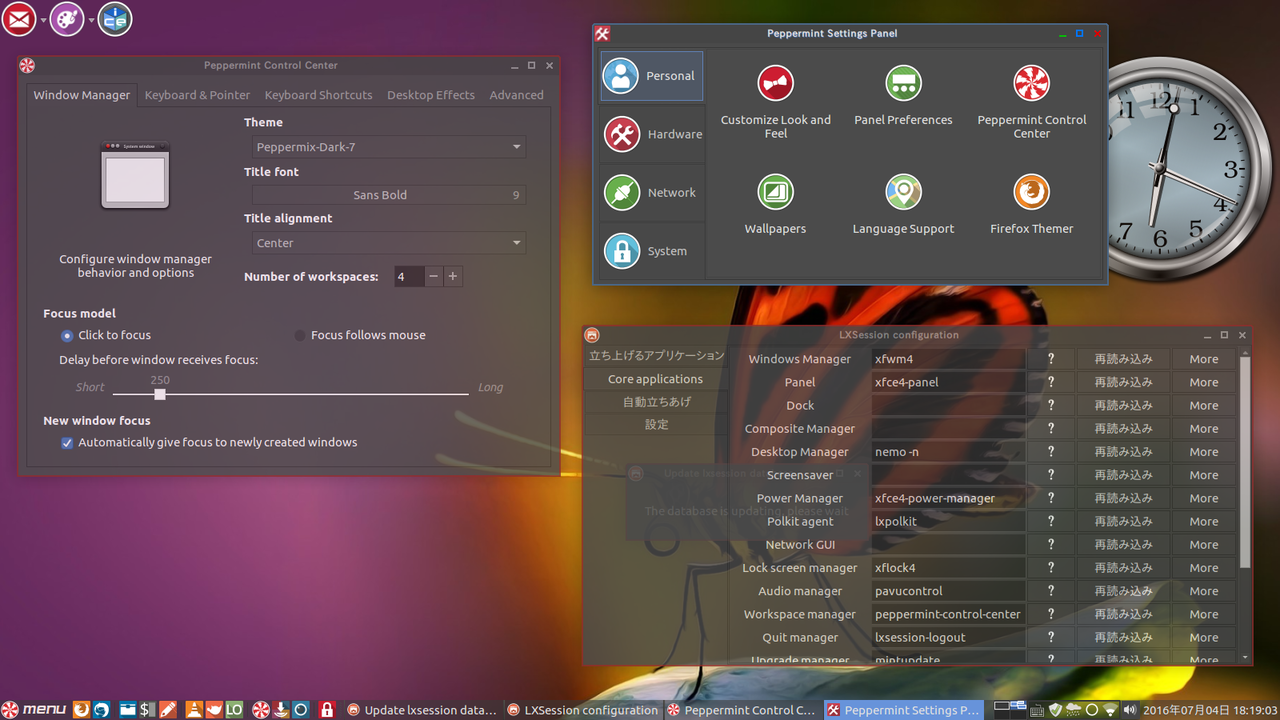Switch to the Keyboard & Pointer tab
The image size is (1280, 720).
[x=197, y=95]
